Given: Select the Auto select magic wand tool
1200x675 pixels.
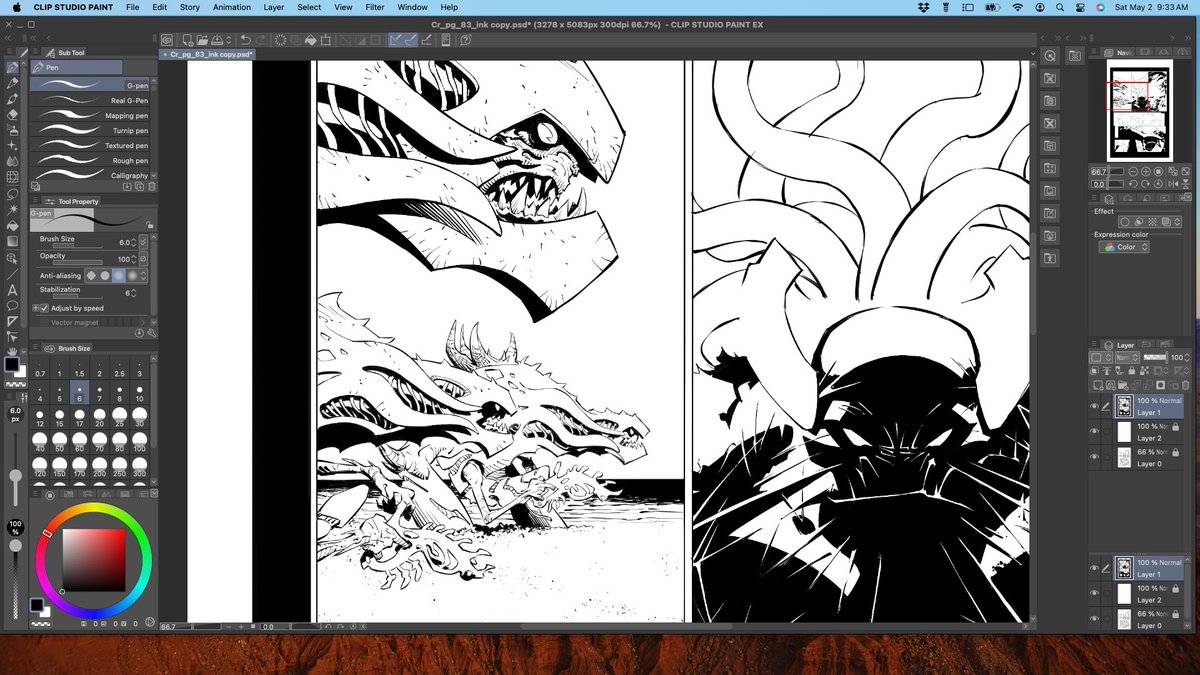Looking at the screenshot, I should coord(13,209).
